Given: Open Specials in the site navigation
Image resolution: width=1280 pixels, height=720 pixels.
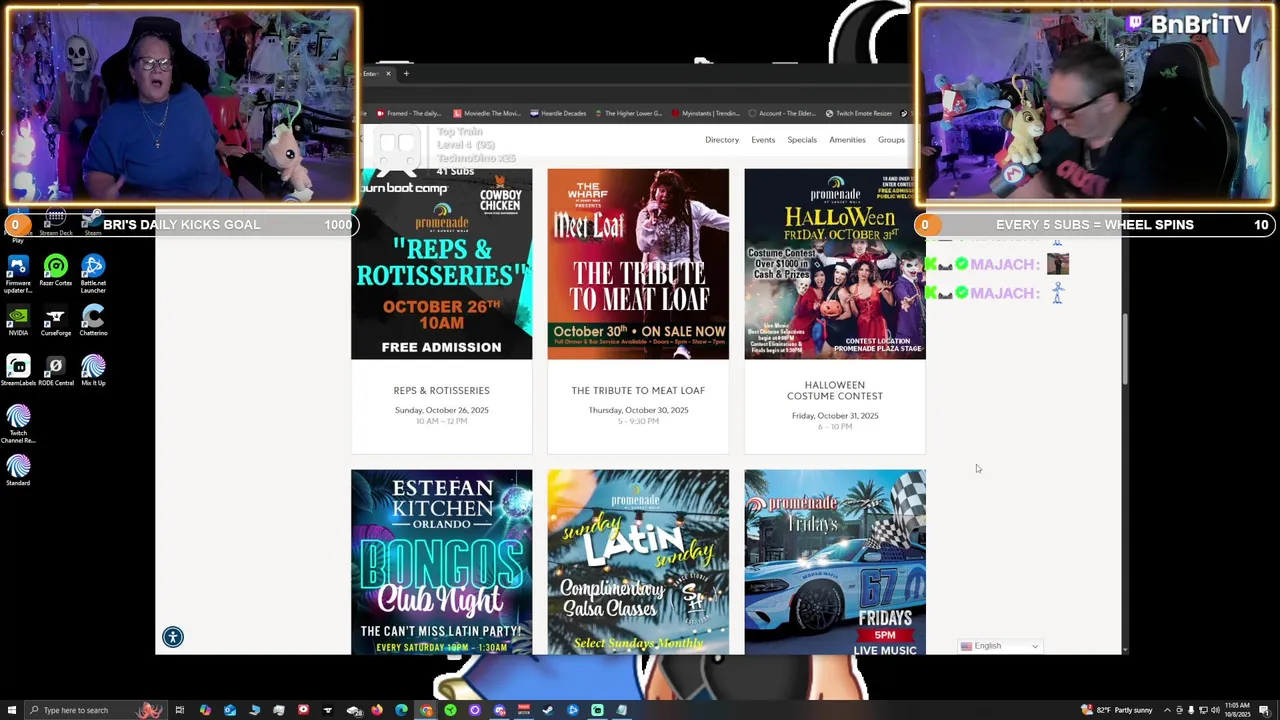Looking at the screenshot, I should (x=802, y=140).
